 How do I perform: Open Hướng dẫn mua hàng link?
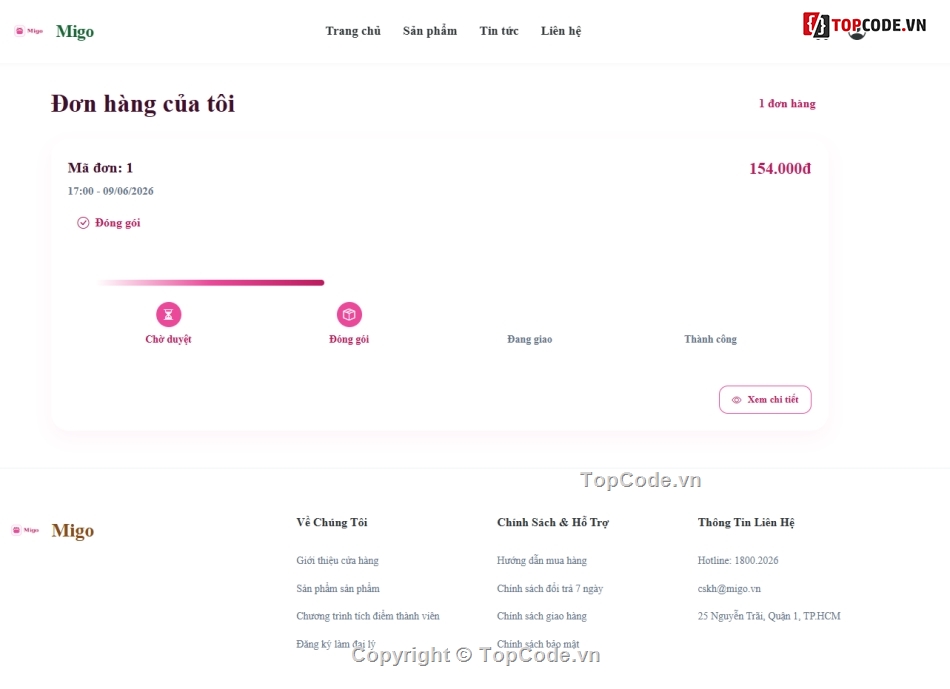[542, 561]
